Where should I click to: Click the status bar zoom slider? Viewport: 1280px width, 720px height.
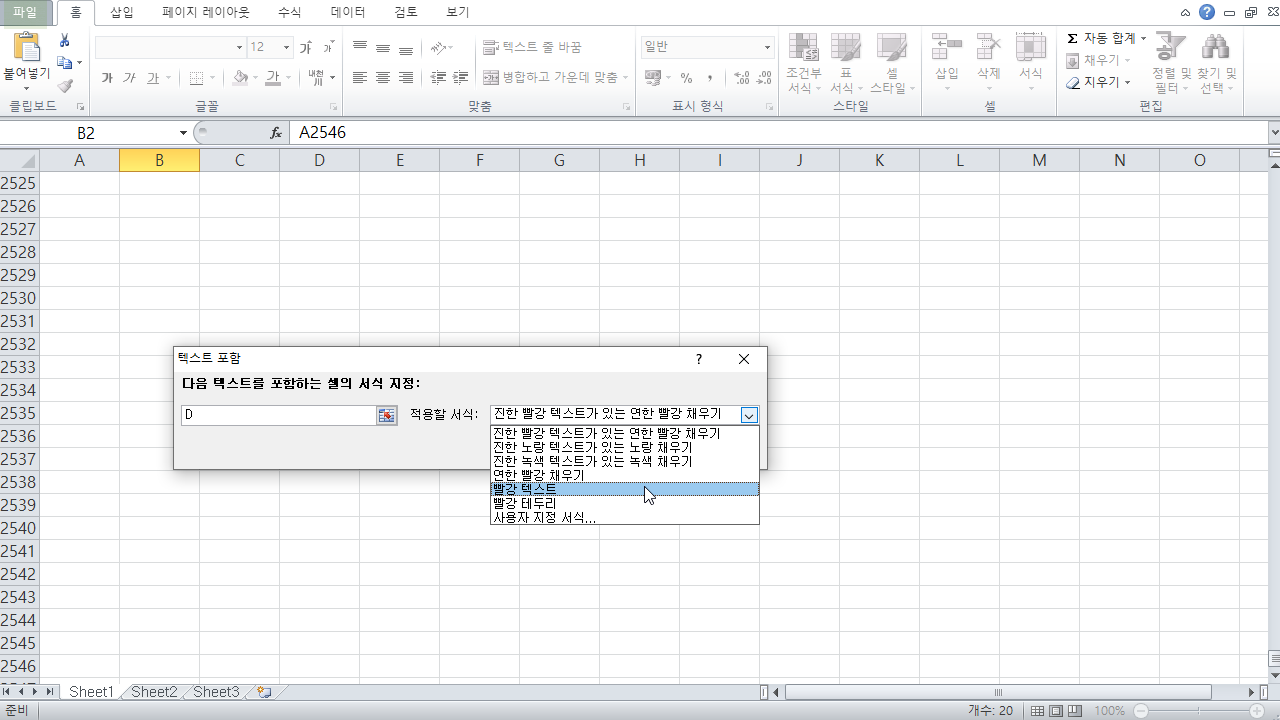tap(1201, 711)
